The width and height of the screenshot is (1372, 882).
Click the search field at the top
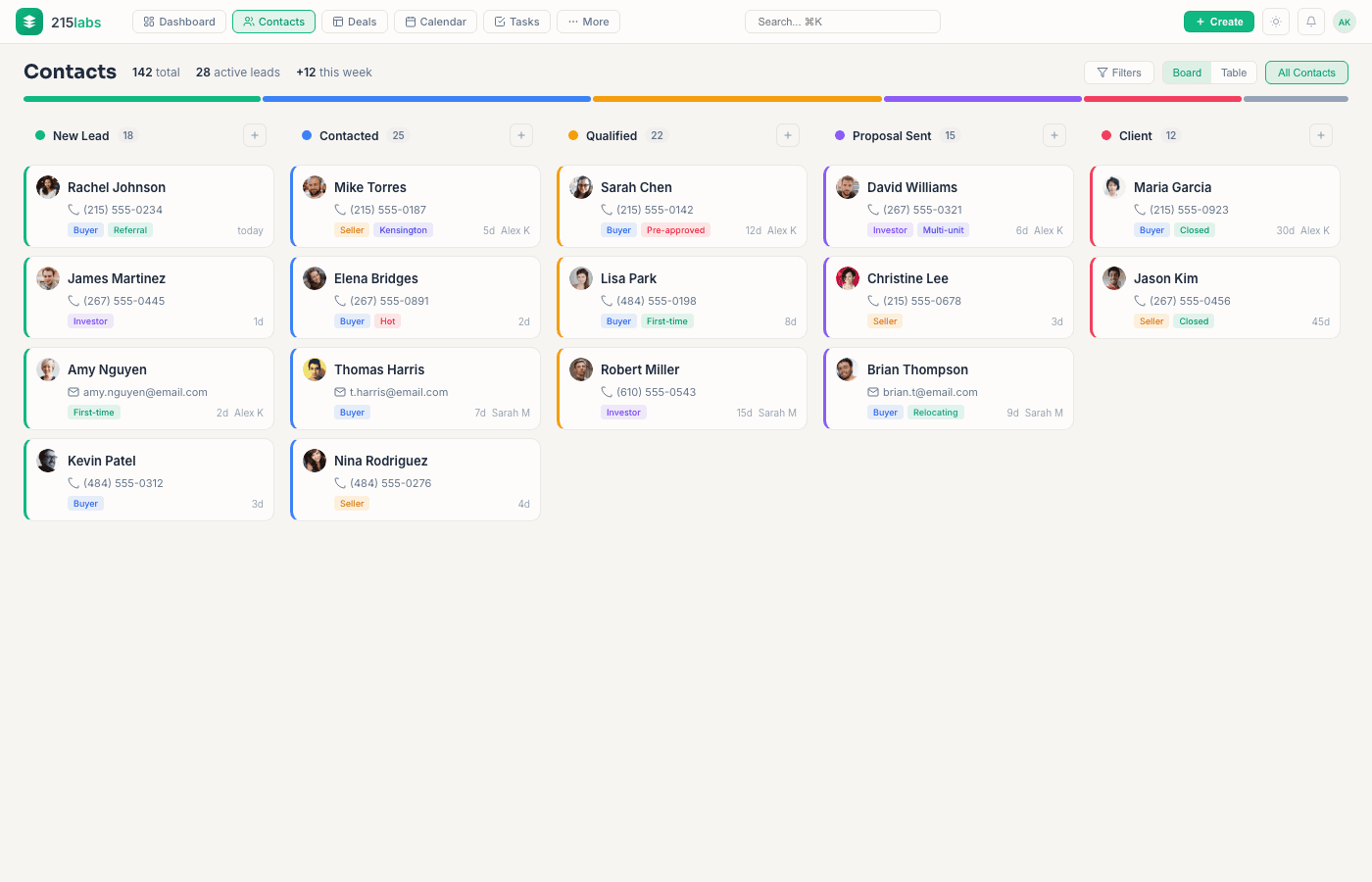tap(841, 21)
